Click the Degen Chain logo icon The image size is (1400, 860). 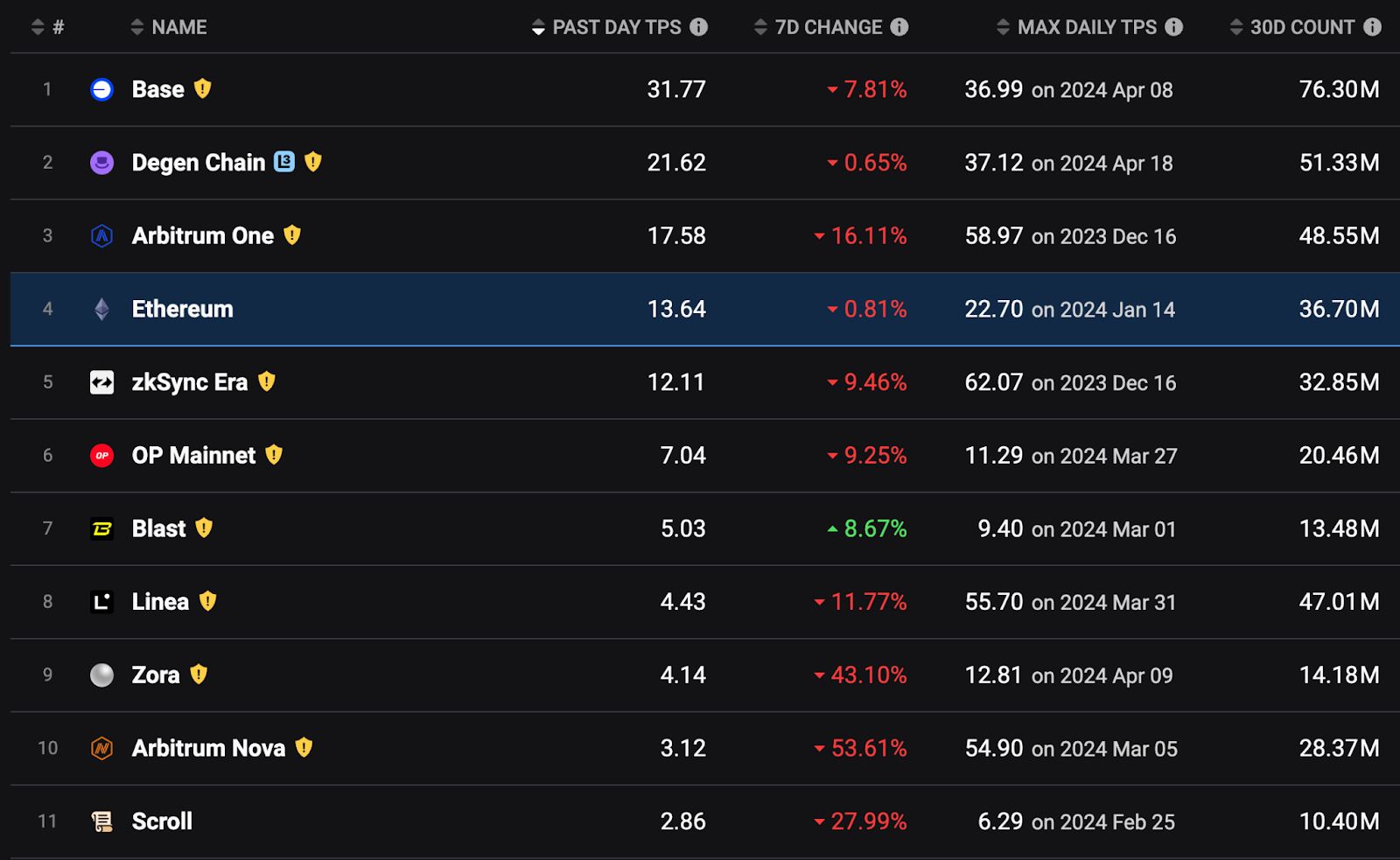[101, 163]
